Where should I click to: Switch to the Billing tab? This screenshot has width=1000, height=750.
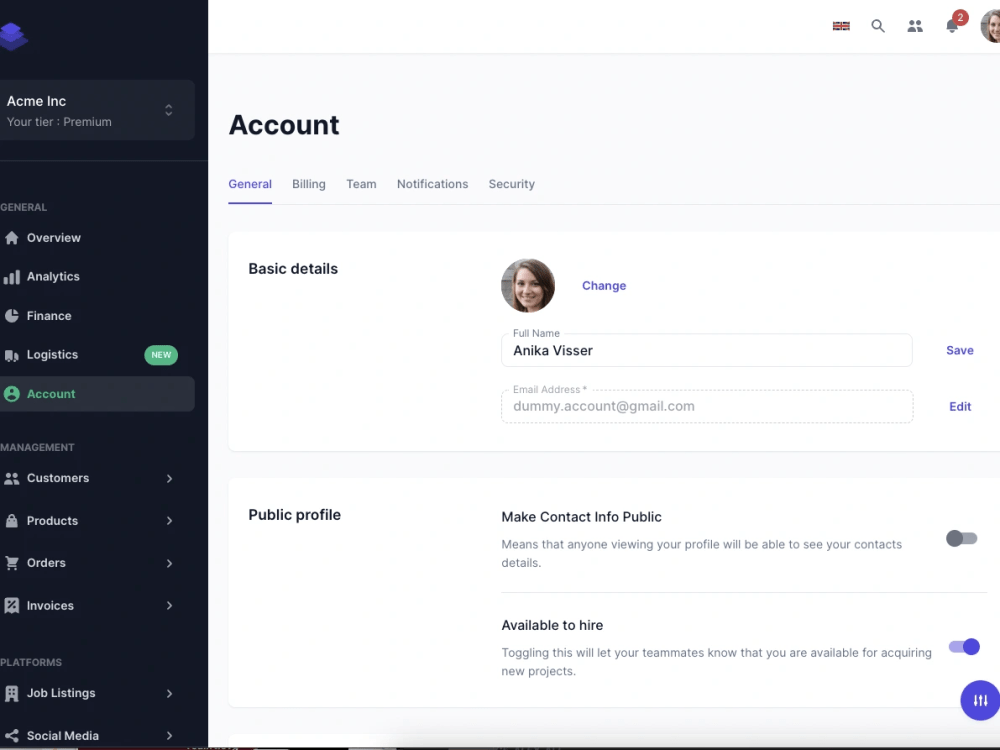309,184
